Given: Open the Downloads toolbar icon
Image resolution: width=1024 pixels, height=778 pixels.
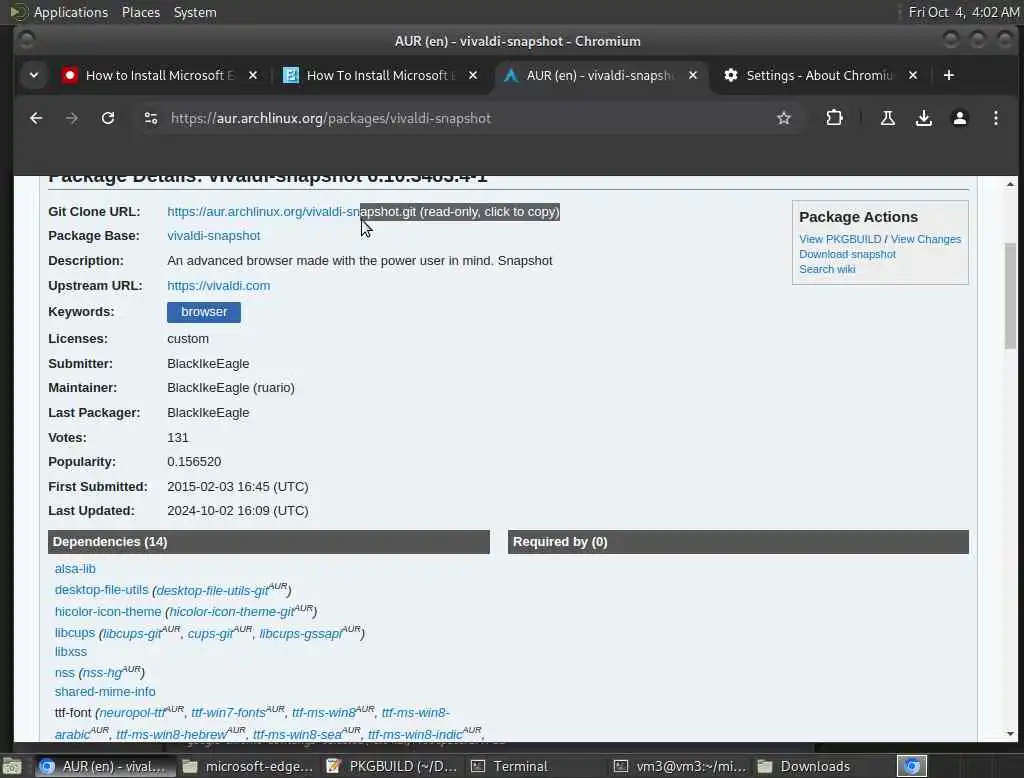Looking at the screenshot, I should pos(923,118).
